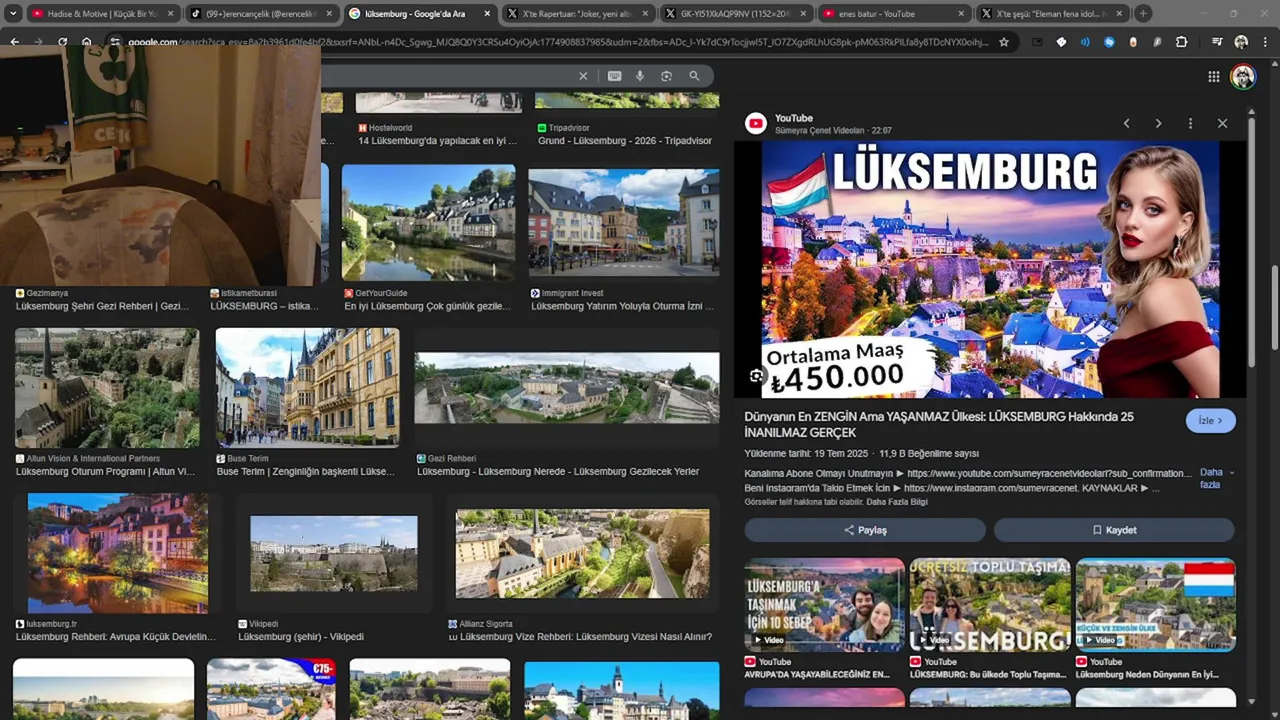The height and width of the screenshot is (720, 1280).
Task: Expand description with 'Daha fazla'
Action: tap(1215, 478)
